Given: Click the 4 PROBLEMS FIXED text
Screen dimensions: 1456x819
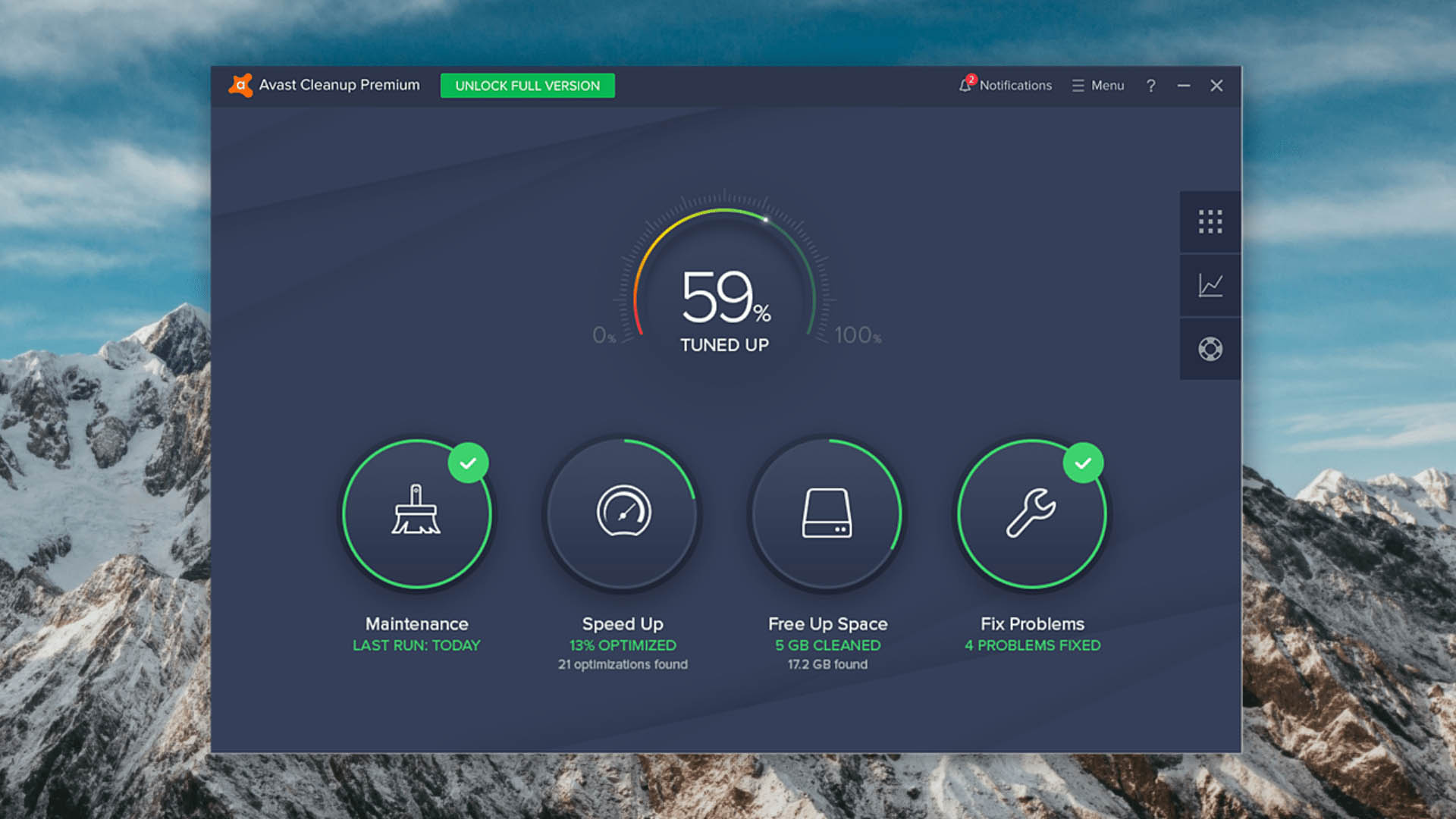Looking at the screenshot, I should [1032, 645].
